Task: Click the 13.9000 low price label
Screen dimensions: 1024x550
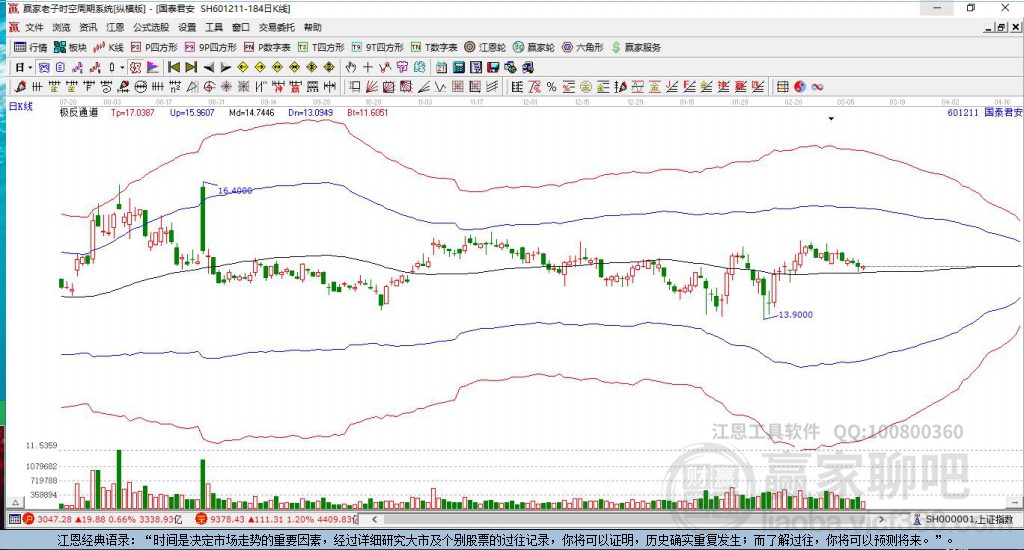Action: 795,314
